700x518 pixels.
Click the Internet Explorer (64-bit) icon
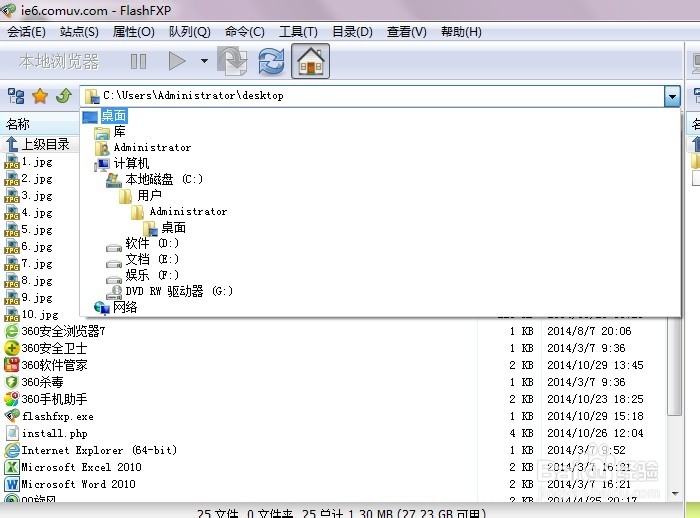coord(12,450)
